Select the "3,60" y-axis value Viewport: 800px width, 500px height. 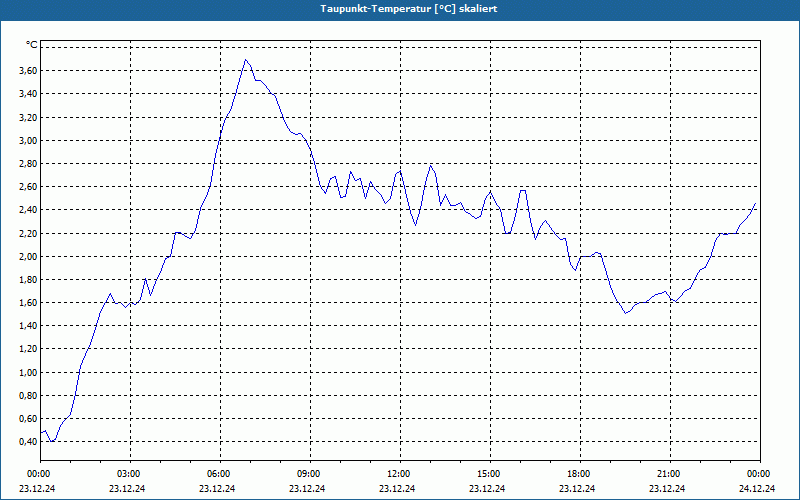coord(28,70)
